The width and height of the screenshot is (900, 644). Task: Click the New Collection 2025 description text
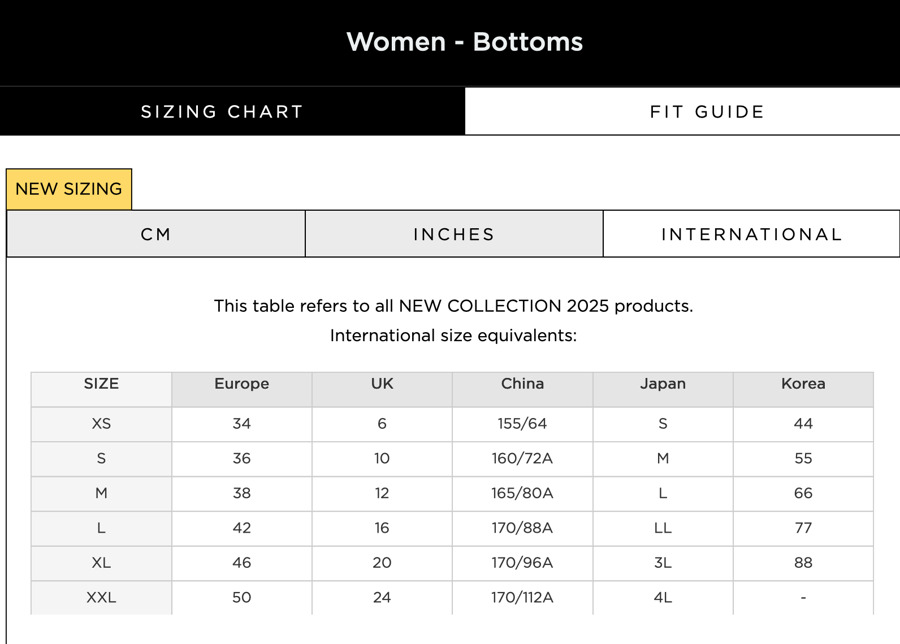tap(453, 306)
